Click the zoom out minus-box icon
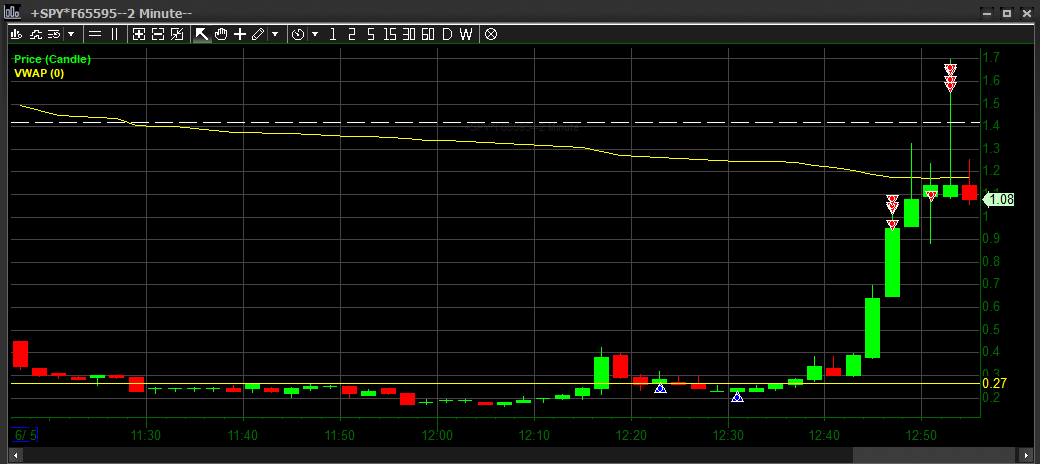The image size is (1040, 464). [x=158, y=34]
